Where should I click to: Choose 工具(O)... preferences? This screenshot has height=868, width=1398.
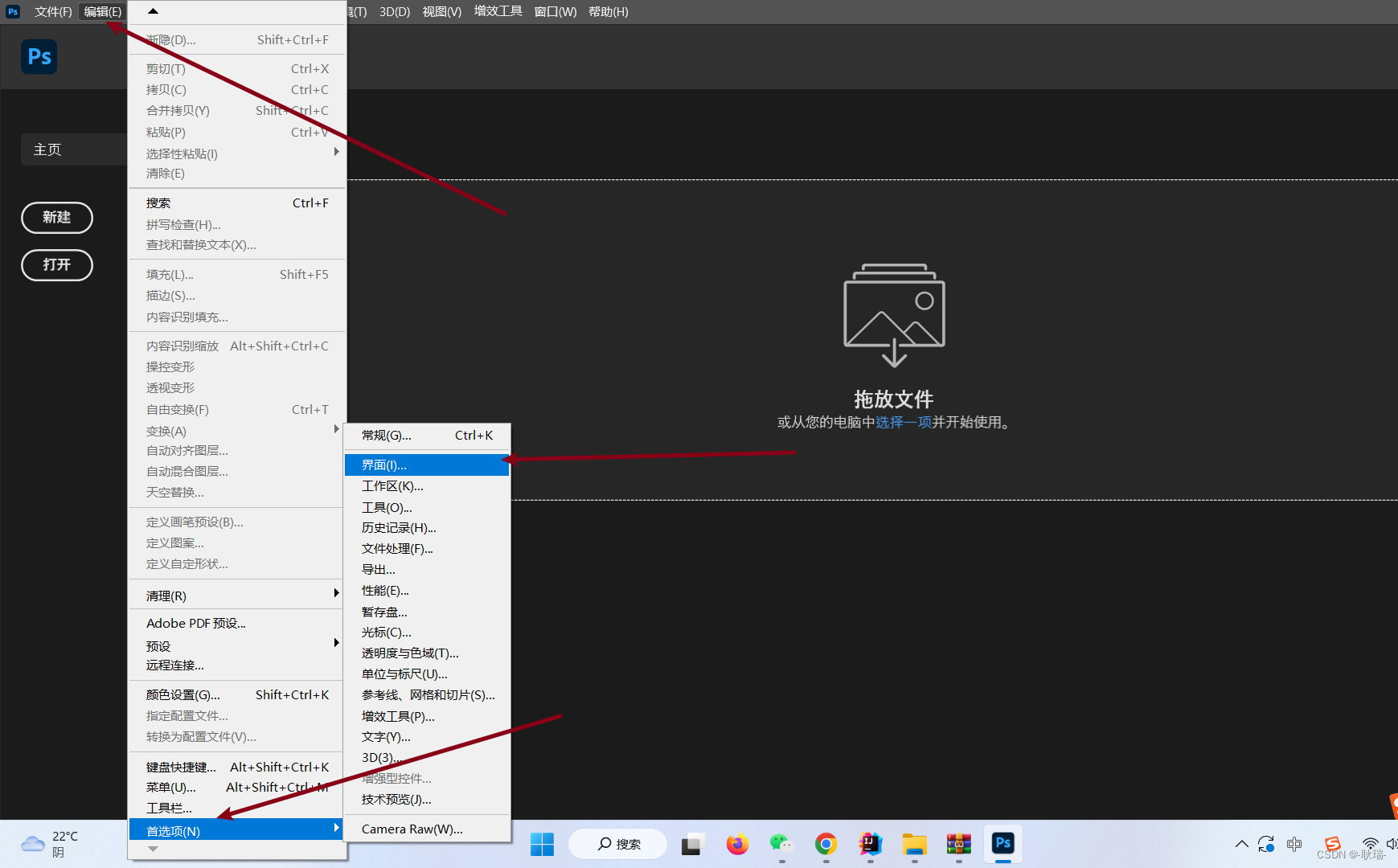click(427, 507)
